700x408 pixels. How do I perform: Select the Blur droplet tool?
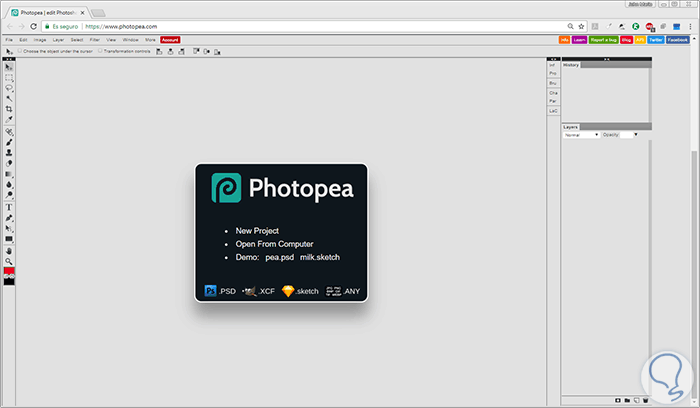[9, 185]
